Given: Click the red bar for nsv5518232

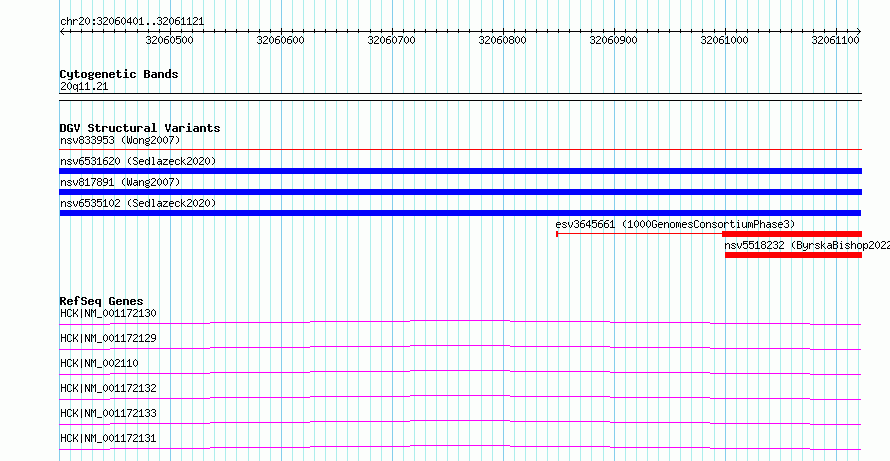Looking at the screenshot, I should (x=793, y=255).
